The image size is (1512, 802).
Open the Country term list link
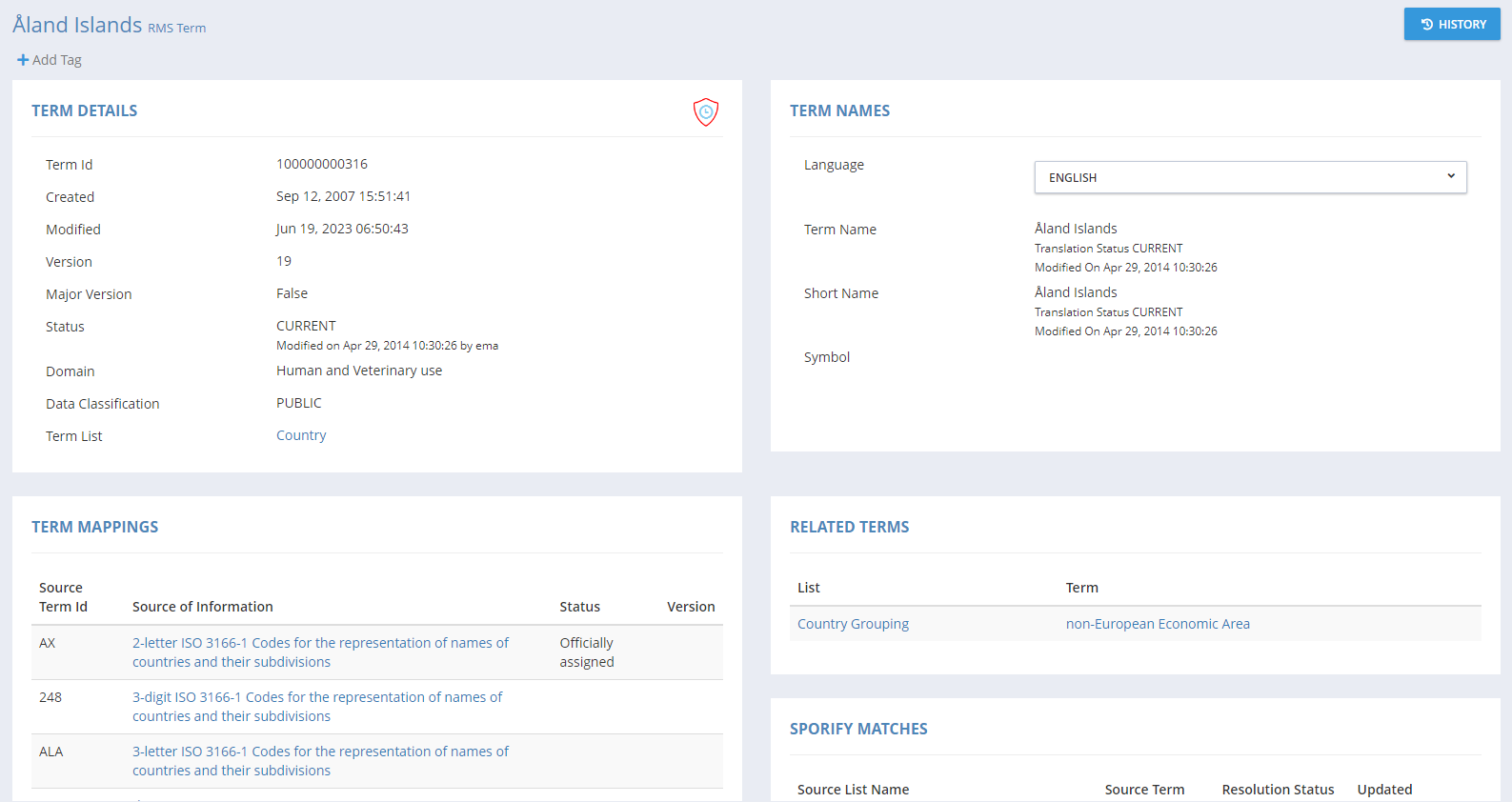point(301,435)
